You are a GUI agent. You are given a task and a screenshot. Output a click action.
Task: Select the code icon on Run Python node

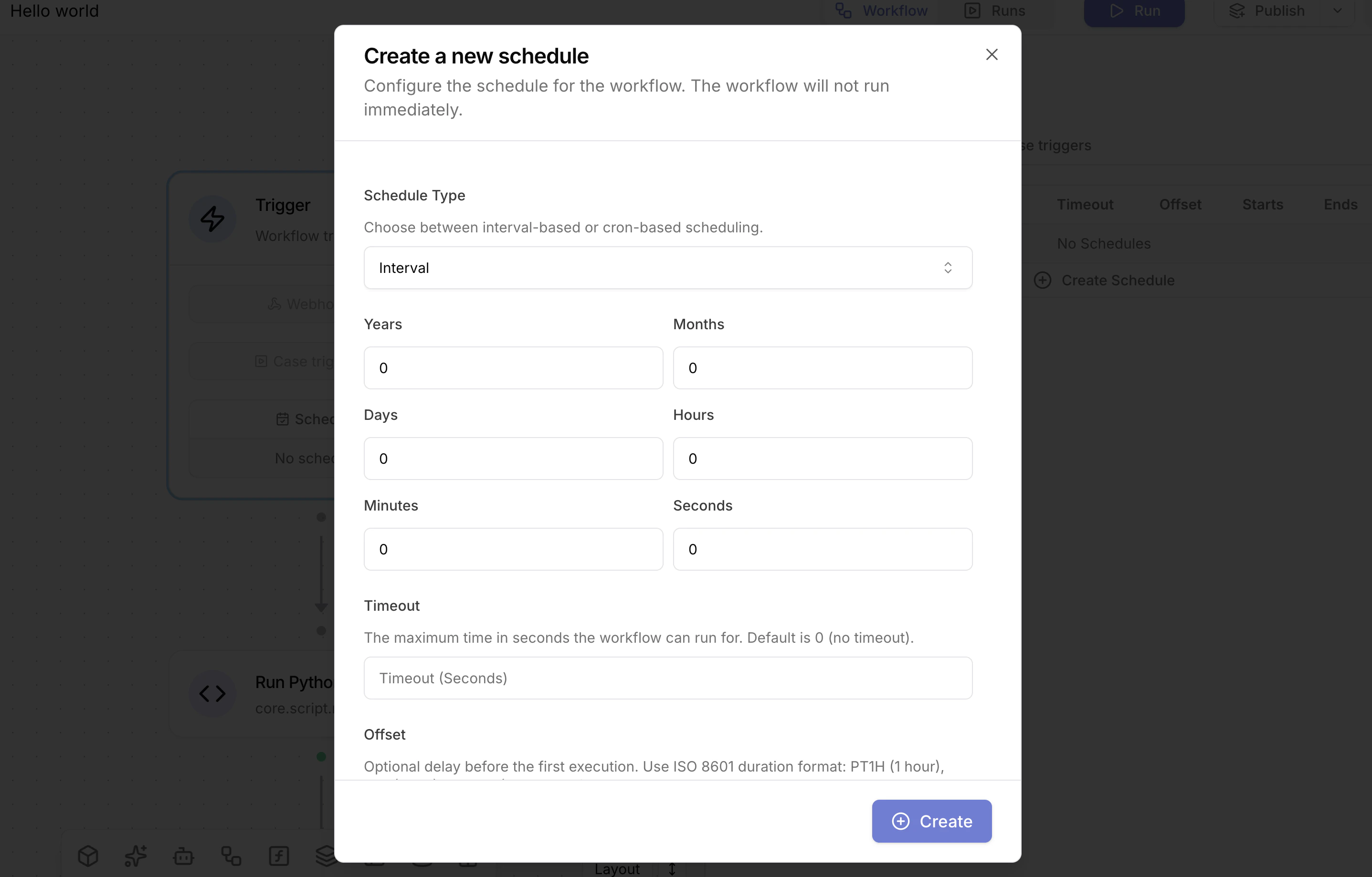(x=212, y=693)
